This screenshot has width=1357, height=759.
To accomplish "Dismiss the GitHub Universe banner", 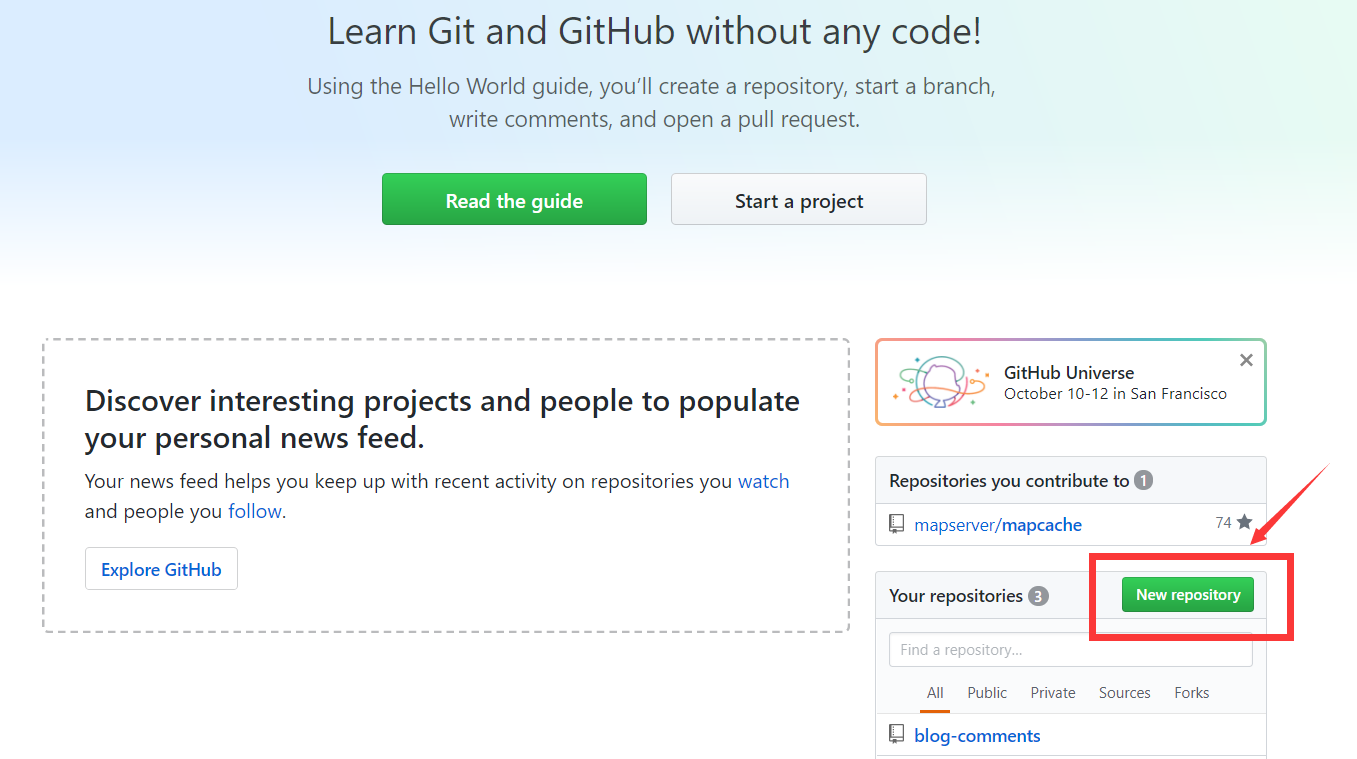I will 1246,360.
